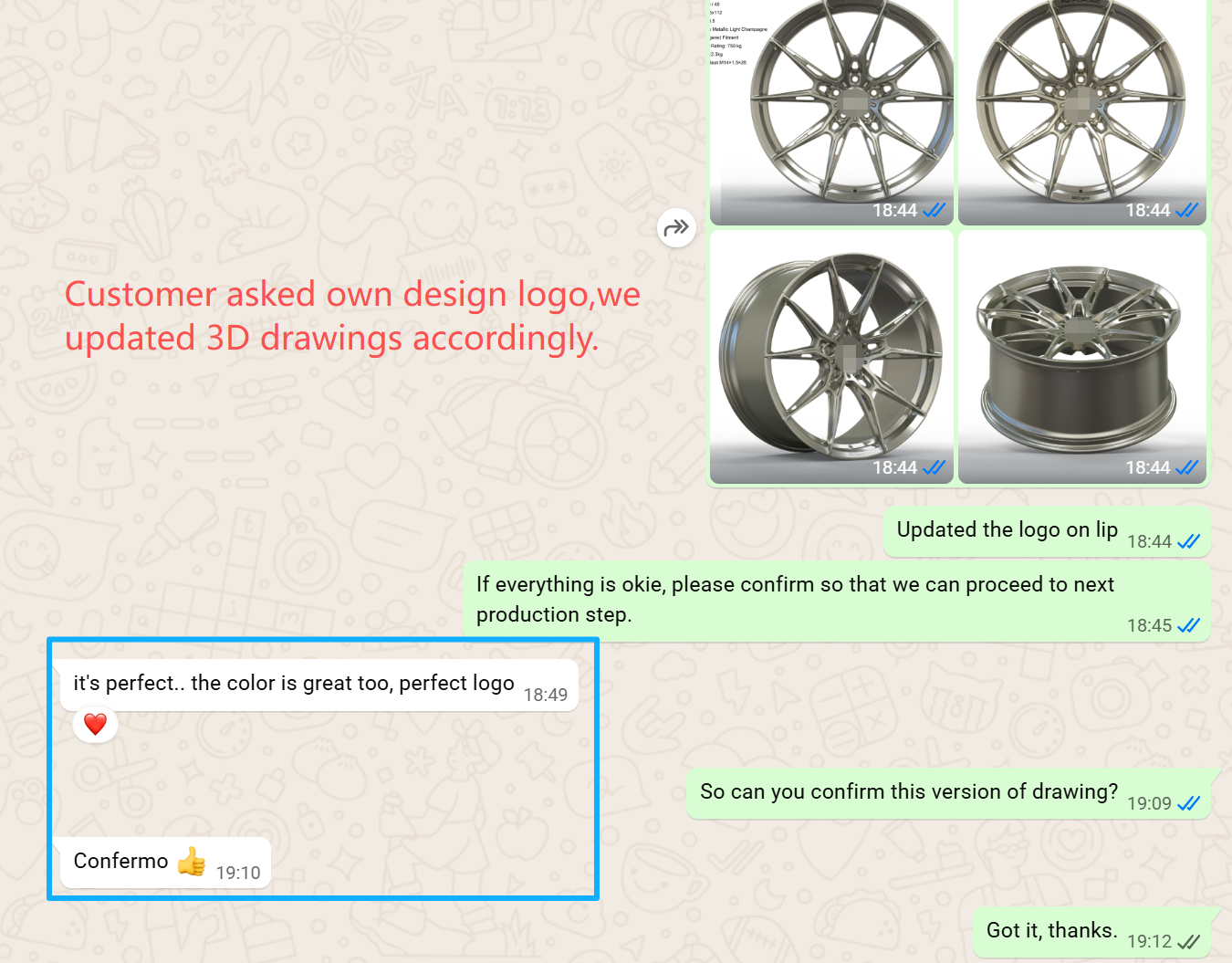This screenshot has height=963, width=1232.
Task: Click the 19:10 timestamp on Confermo message
Action: tap(238, 874)
